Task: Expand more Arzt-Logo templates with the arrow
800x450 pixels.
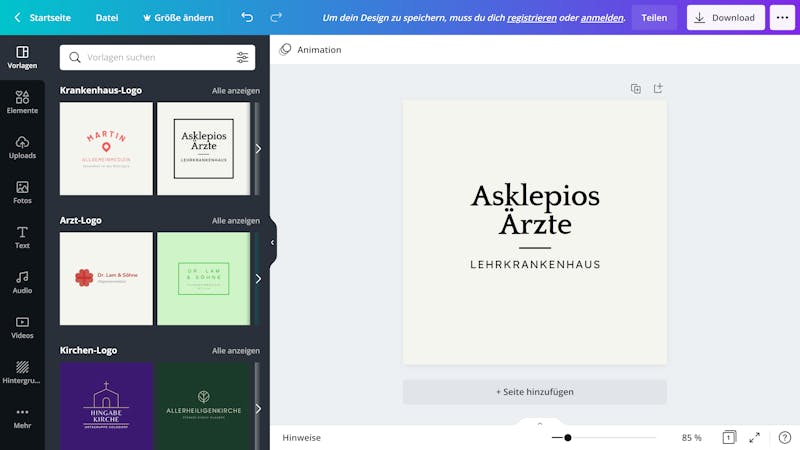Action: click(258, 279)
